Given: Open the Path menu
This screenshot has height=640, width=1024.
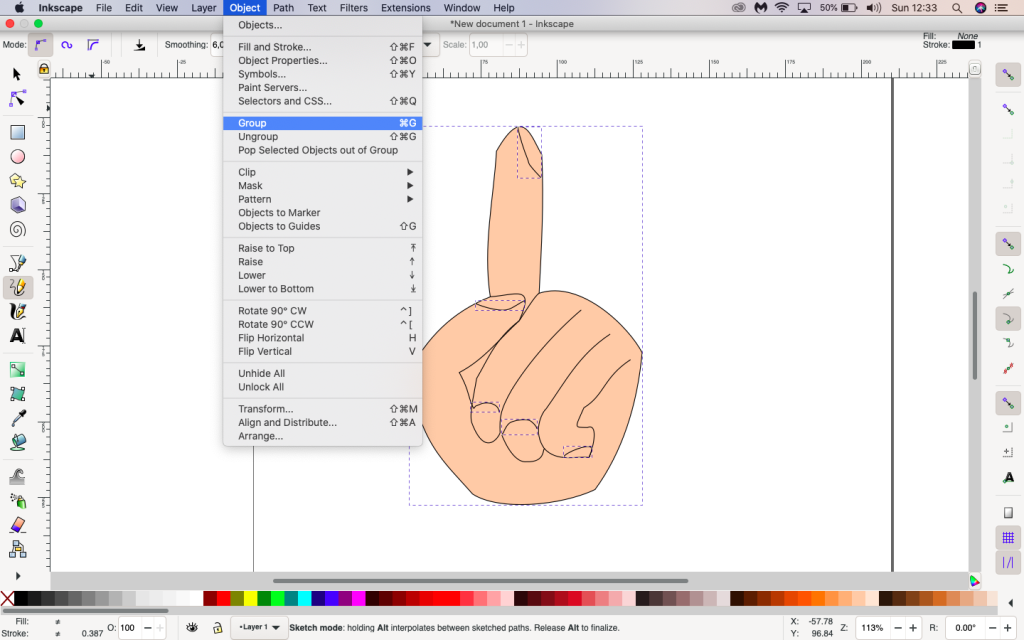Looking at the screenshot, I should [283, 8].
